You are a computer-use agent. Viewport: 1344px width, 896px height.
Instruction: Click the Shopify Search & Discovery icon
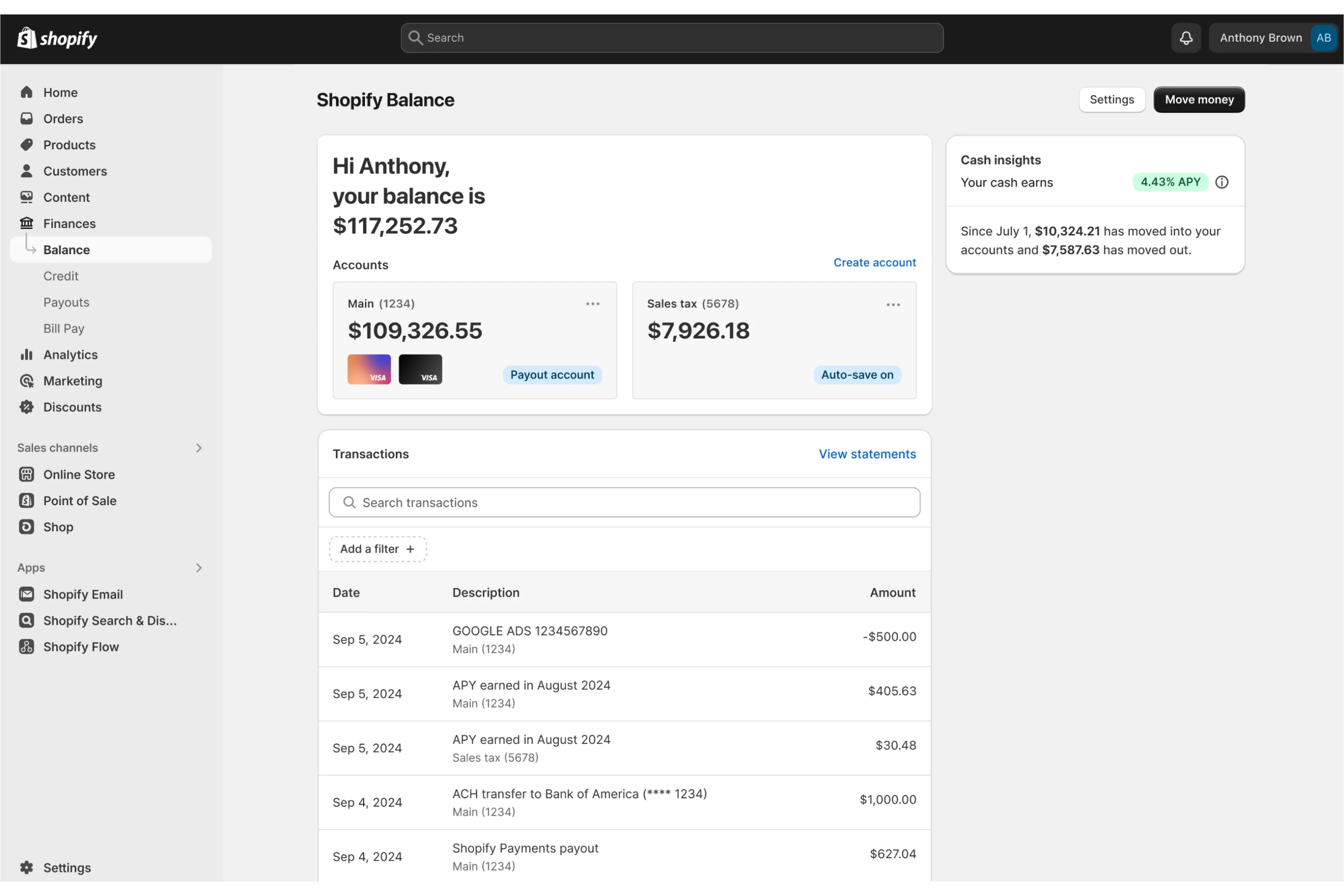click(x=26, y=621)
